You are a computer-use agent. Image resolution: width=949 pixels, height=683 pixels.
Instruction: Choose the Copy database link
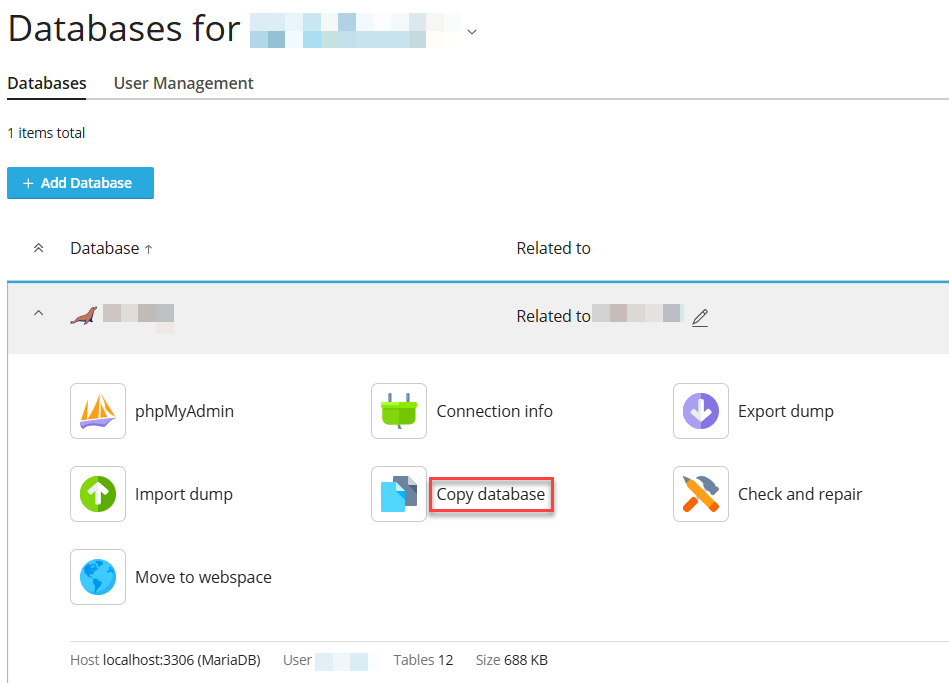(491, 494)
